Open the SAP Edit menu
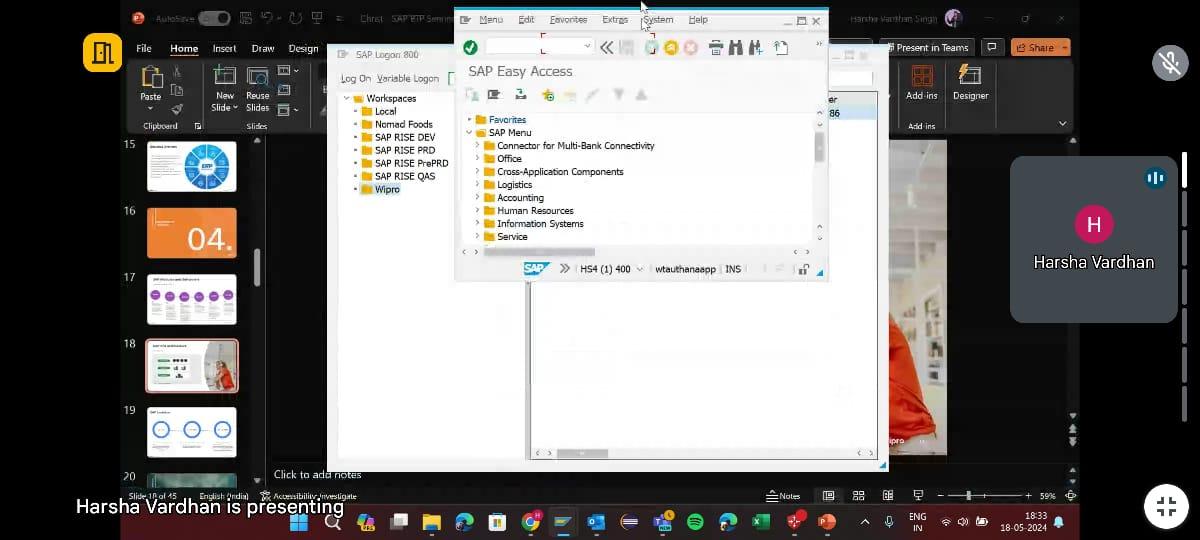The width and height of the screenshot is (1200, 540). [x=526, y=20]
